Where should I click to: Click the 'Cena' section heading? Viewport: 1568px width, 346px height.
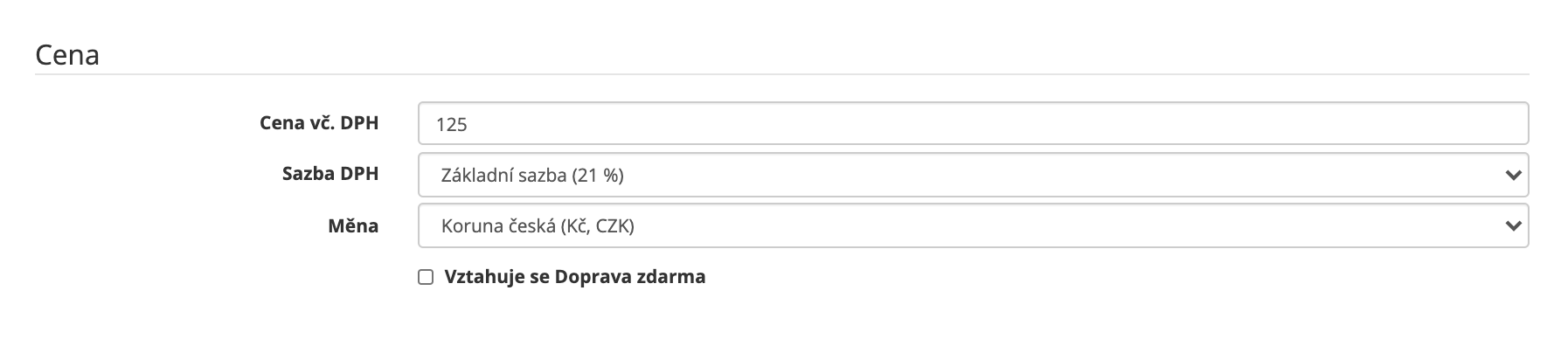coord(67,56)
